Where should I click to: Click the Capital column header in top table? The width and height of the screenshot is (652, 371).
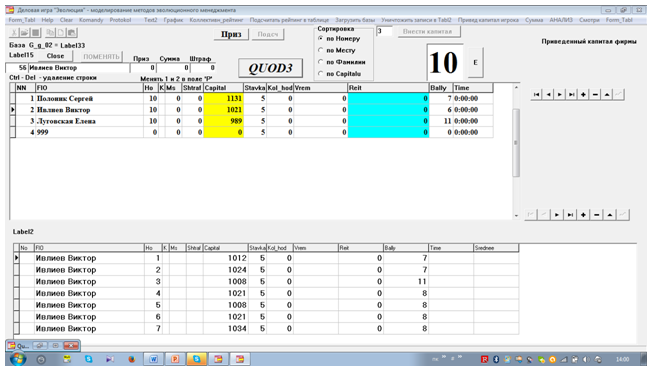pyautogui.click(x=223, y=88)
